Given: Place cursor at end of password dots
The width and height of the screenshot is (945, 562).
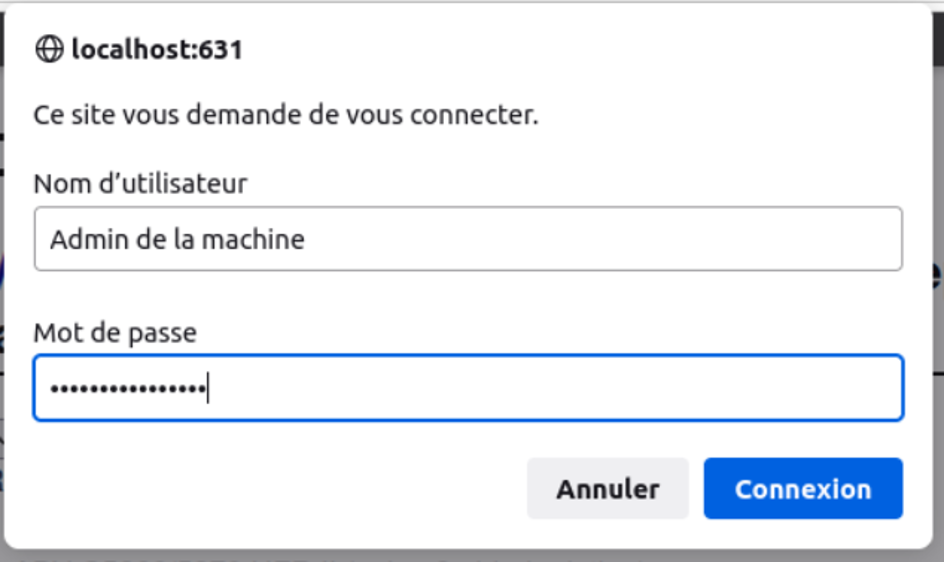Looking at the screenshot, I should coord(207,388).
